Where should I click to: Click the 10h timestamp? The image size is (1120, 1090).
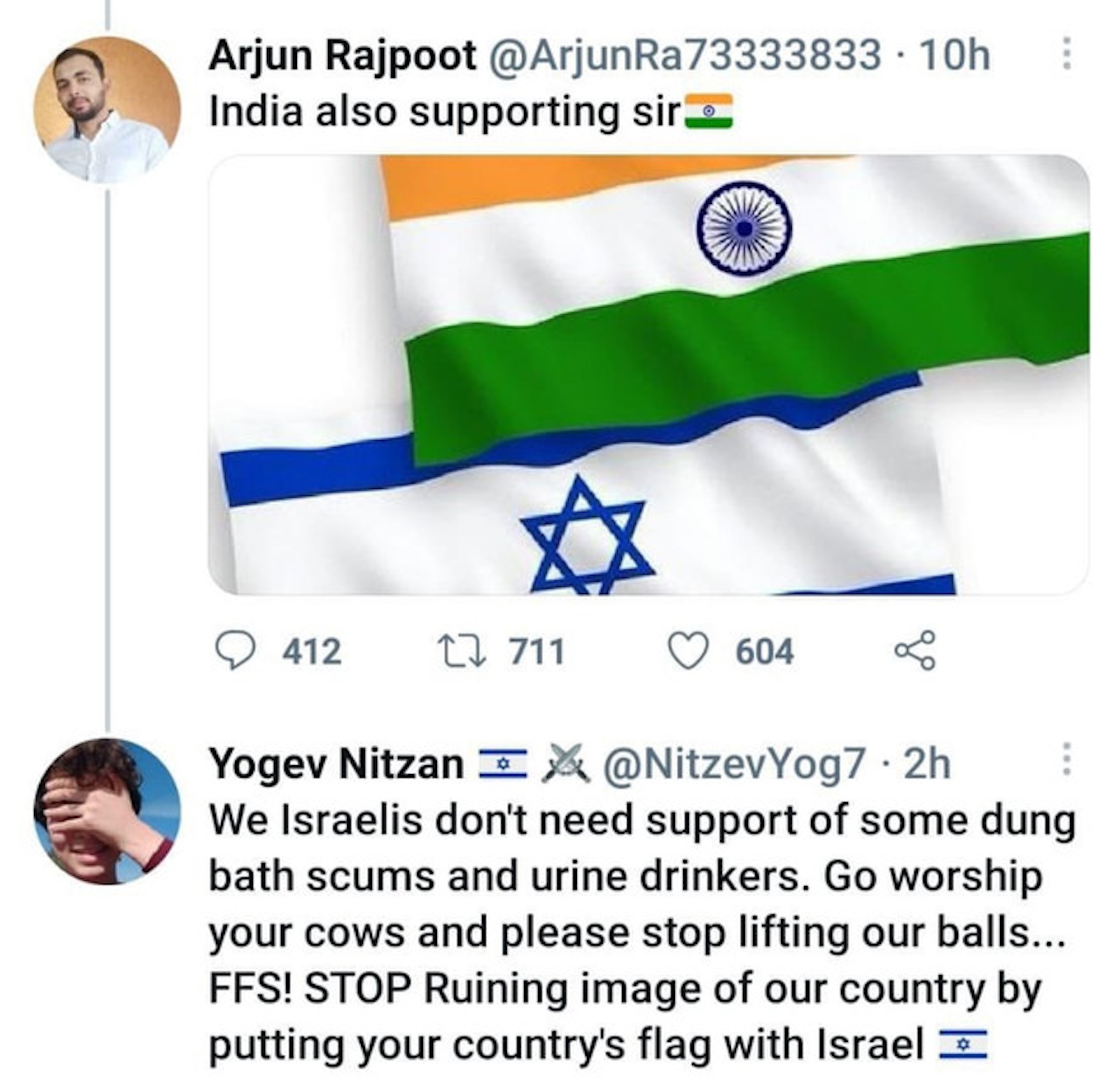(953, 56)
